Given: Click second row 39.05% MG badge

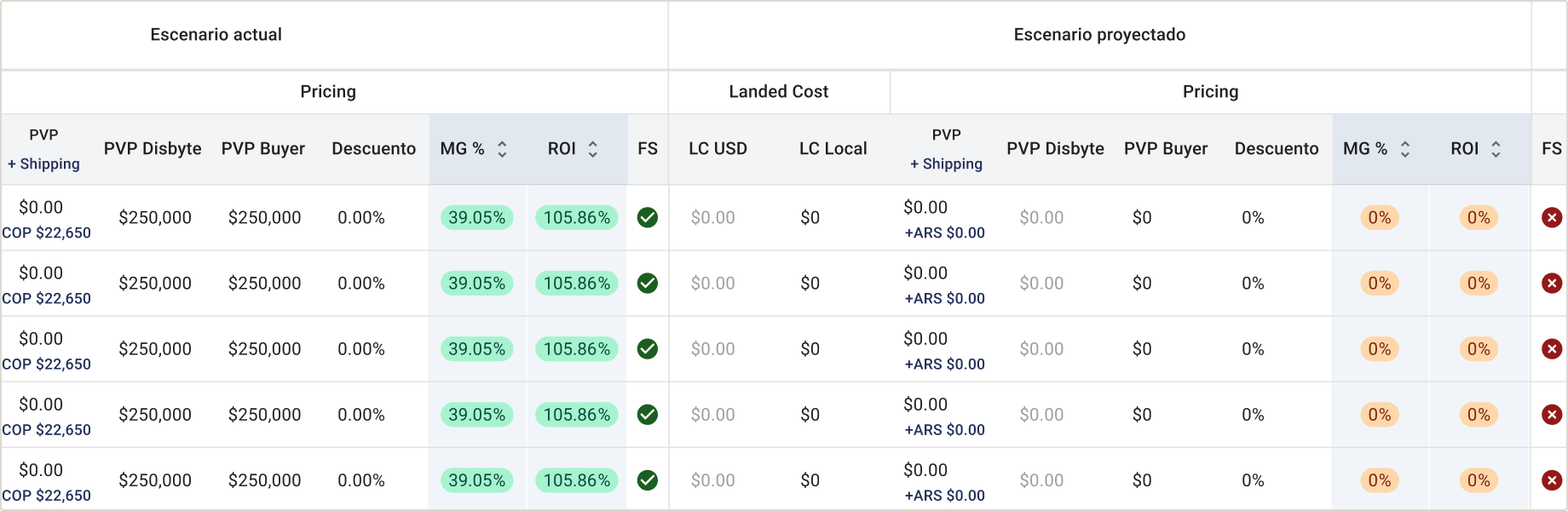Looking at the screenshot, I should click(x=477, y=283).
